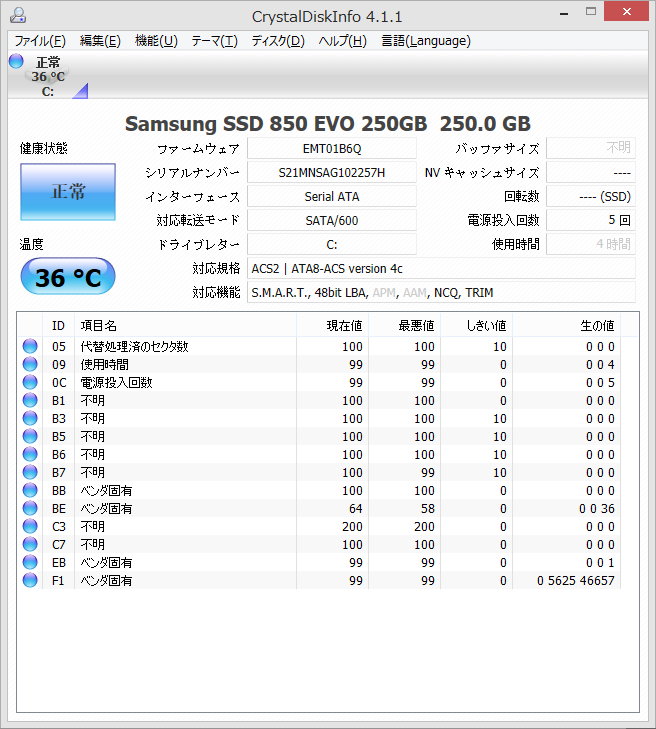Image resolution: width=656 pixels, height=729 pixels.
Task: Click the しきい値 column header
Action: pos(477,325)
